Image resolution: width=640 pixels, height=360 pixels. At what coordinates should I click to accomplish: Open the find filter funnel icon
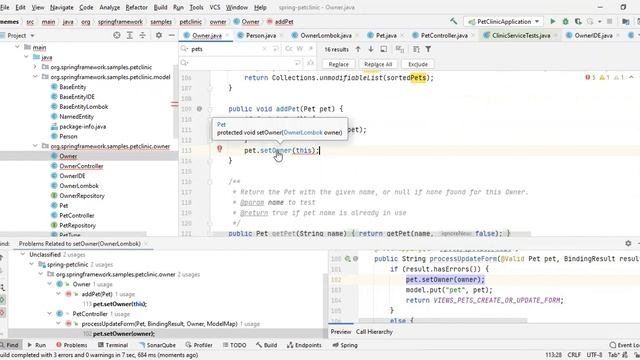(x=428, y=49)
